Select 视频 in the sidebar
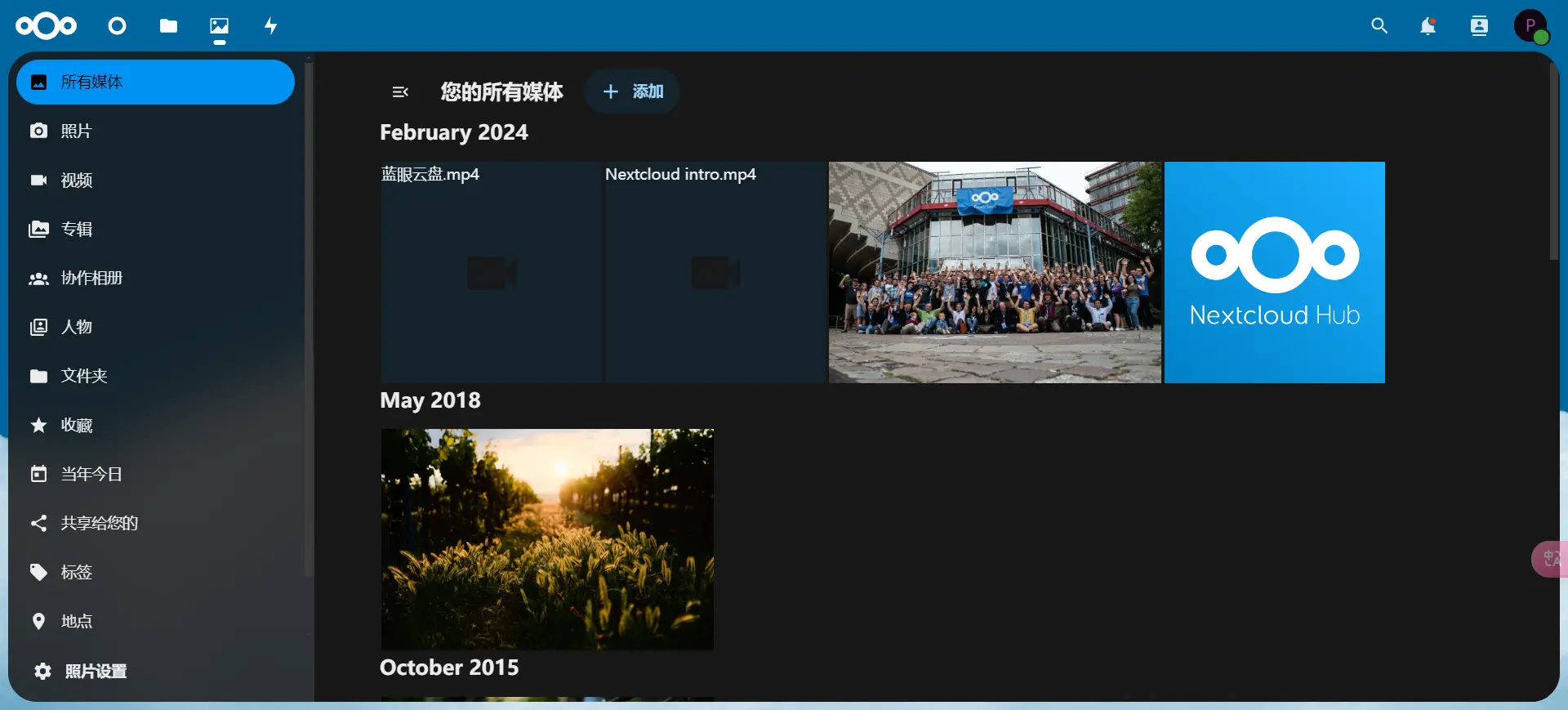1568x710 pixels. 155,180
